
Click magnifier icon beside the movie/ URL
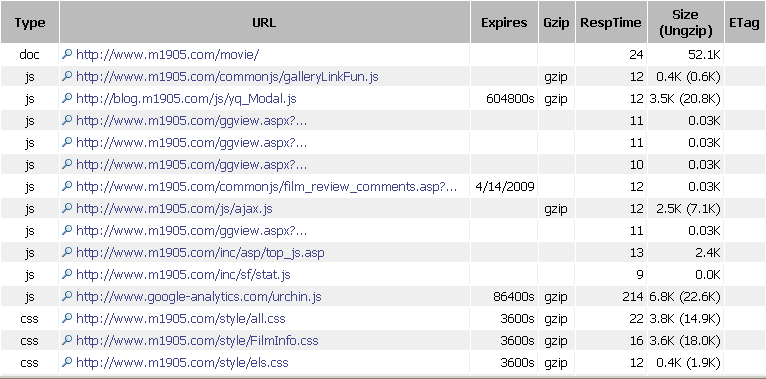(x=67, y=55)
